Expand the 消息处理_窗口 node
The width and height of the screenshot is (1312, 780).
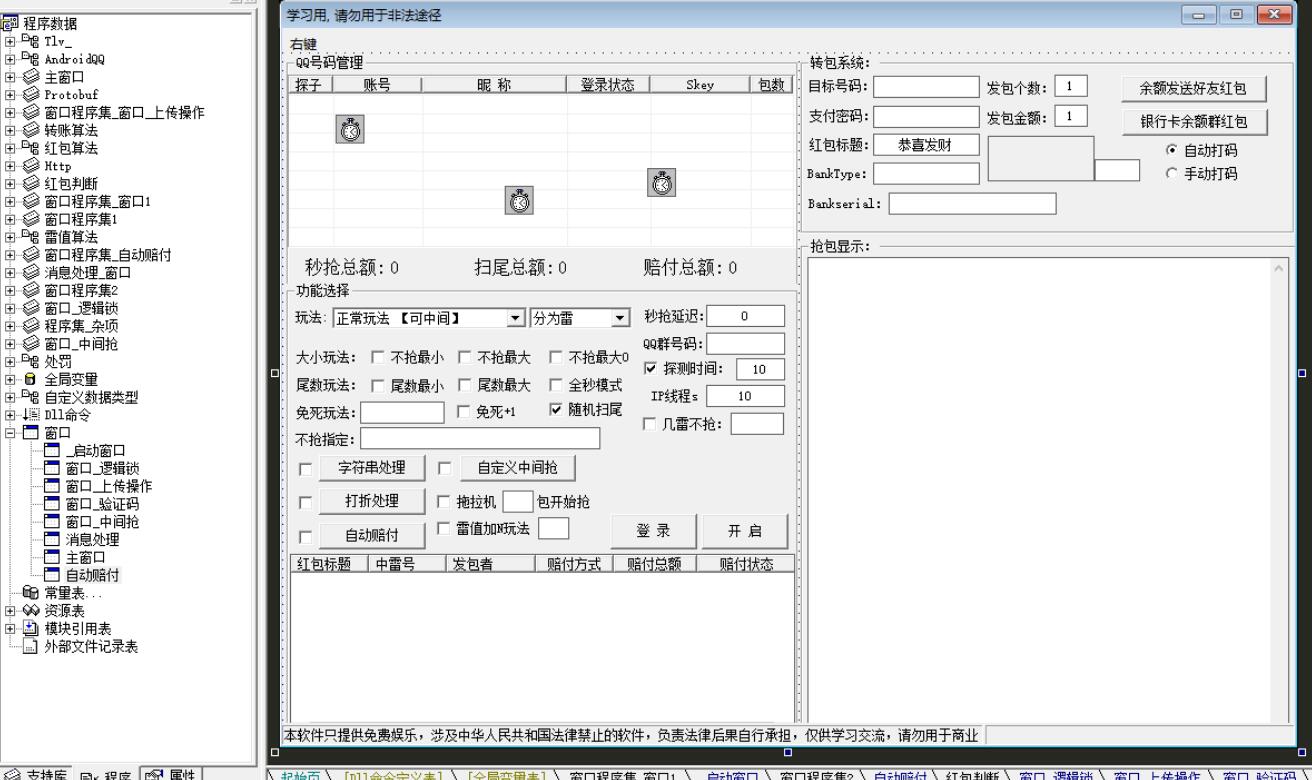[11, 273]
